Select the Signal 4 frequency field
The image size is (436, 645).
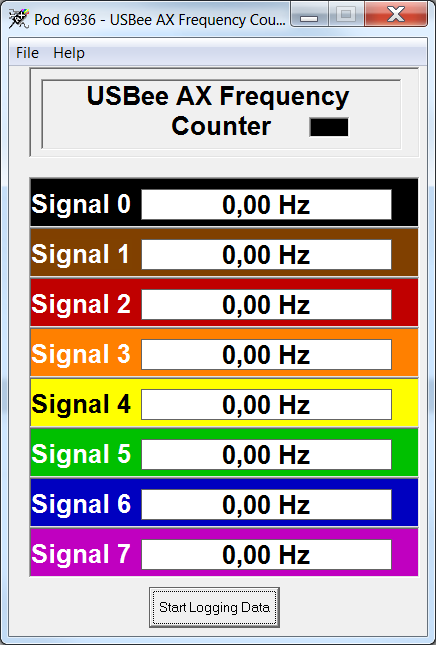pos(266,404)
